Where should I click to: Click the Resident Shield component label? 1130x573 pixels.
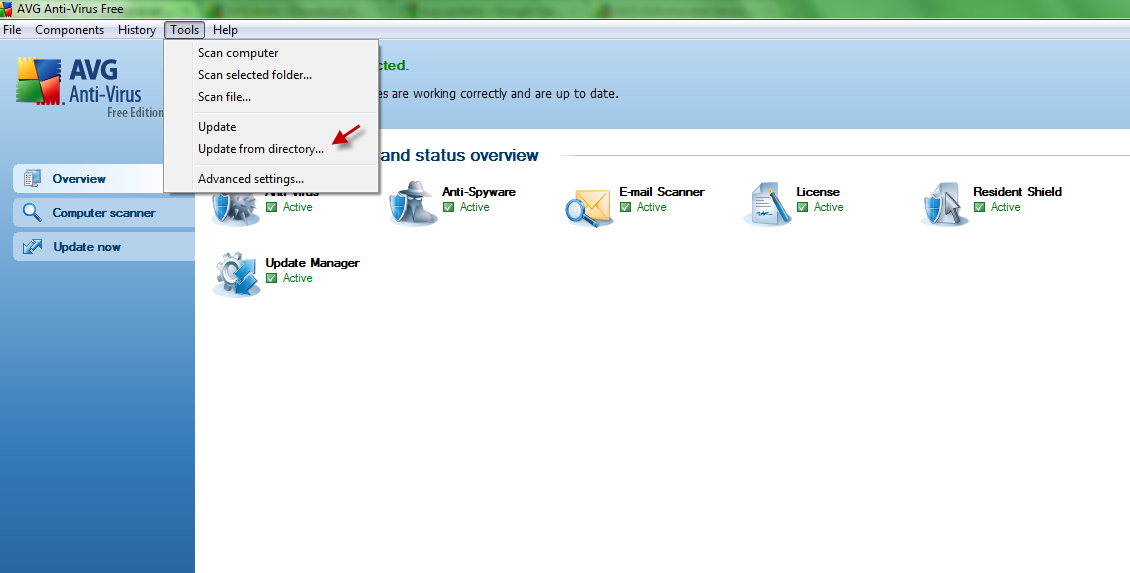(x=1017, y=192)
